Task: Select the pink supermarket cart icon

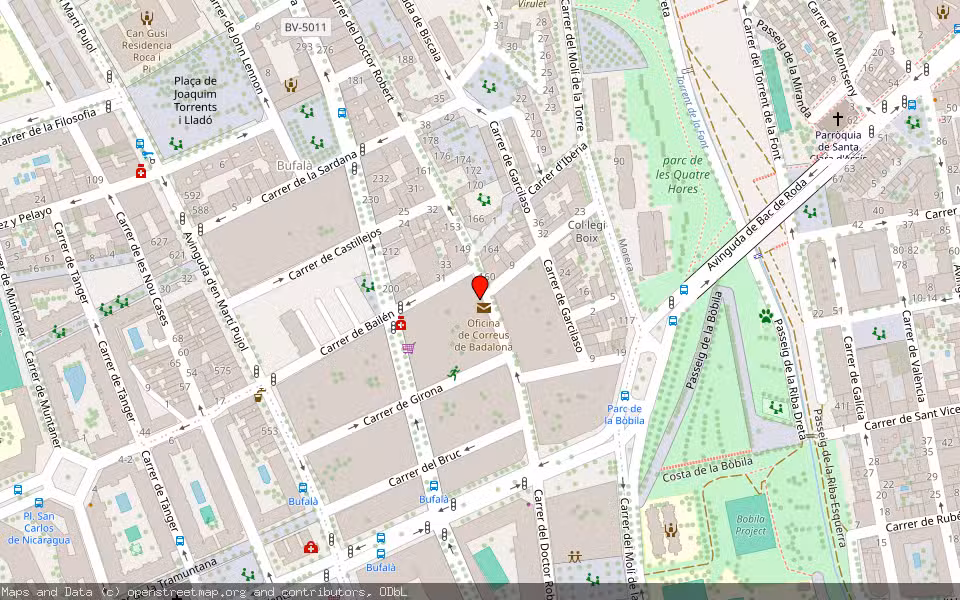Action: [x=408, y=348]
